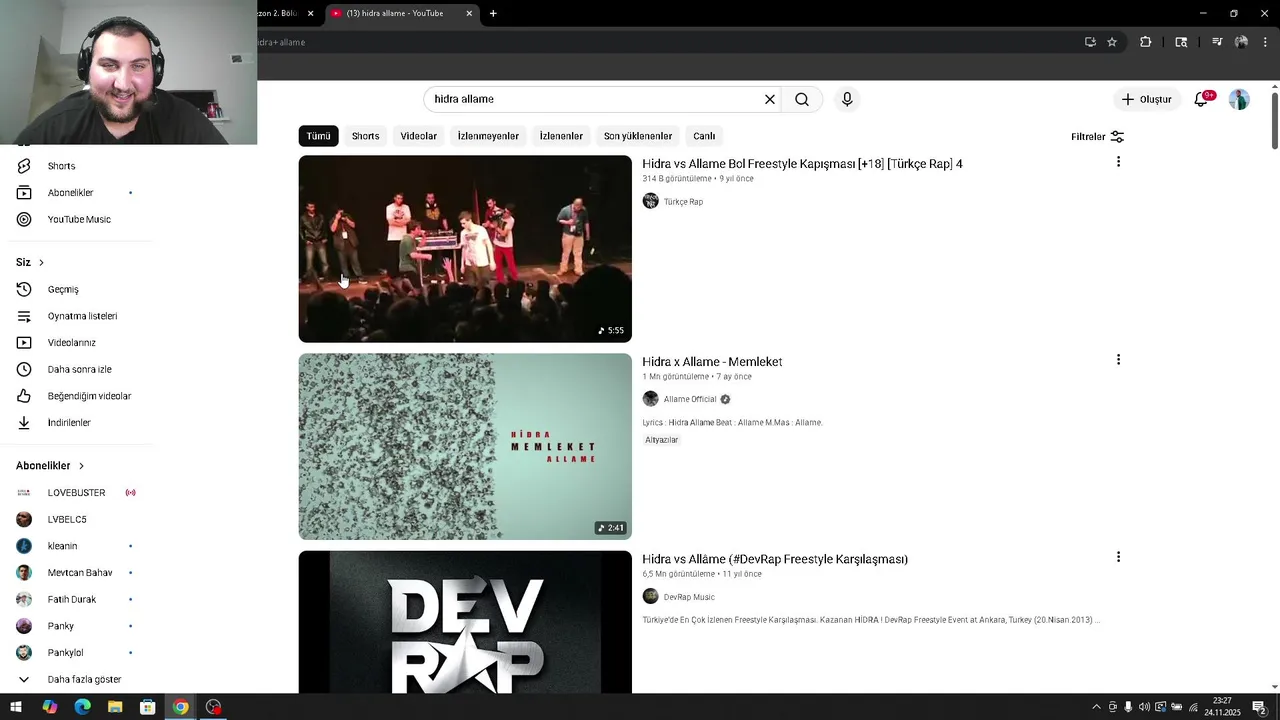
Task: Start voice search with microphone
Action: [x=847, y=99]
